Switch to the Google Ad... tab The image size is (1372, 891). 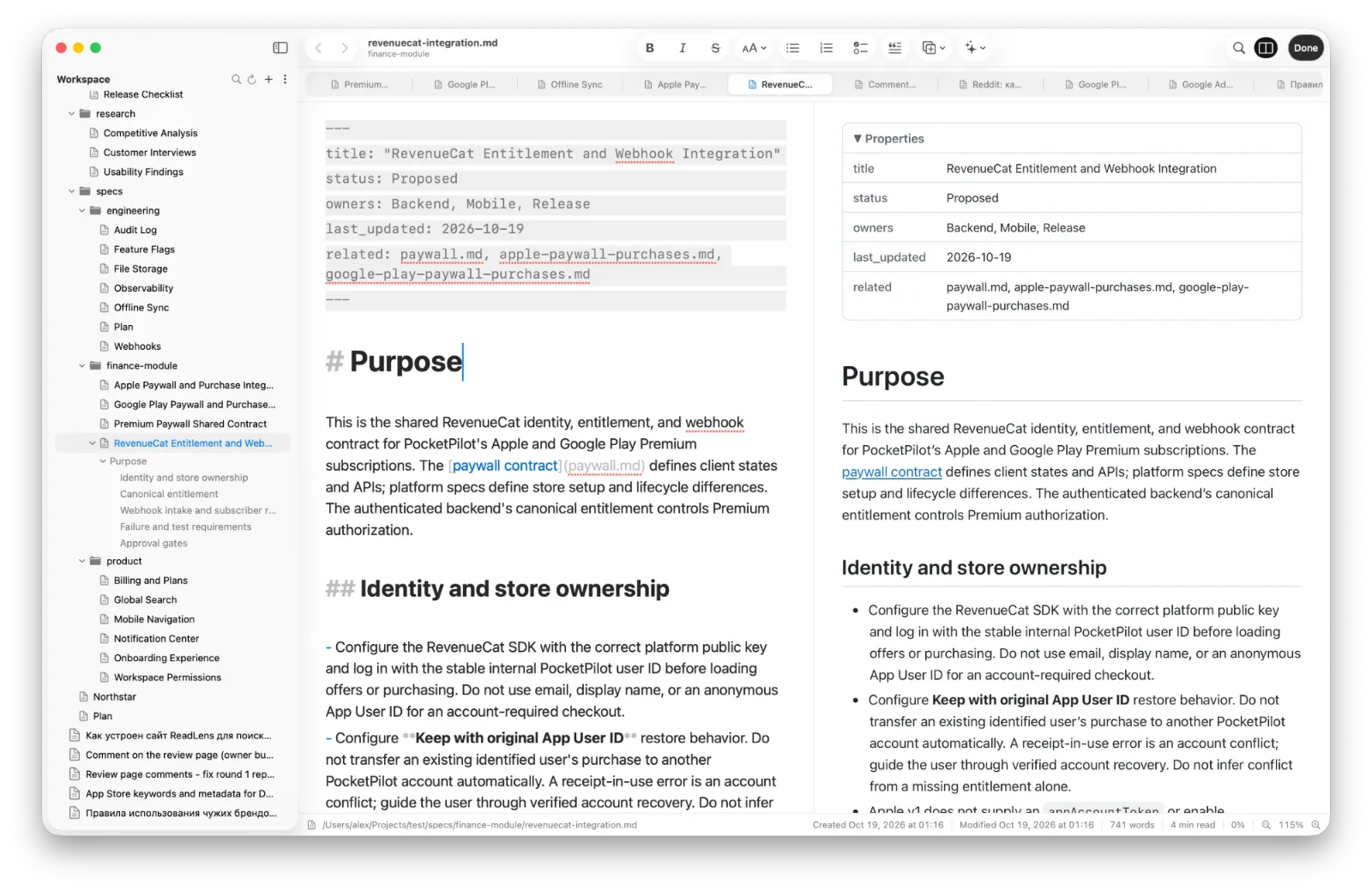click(1200, 85)
